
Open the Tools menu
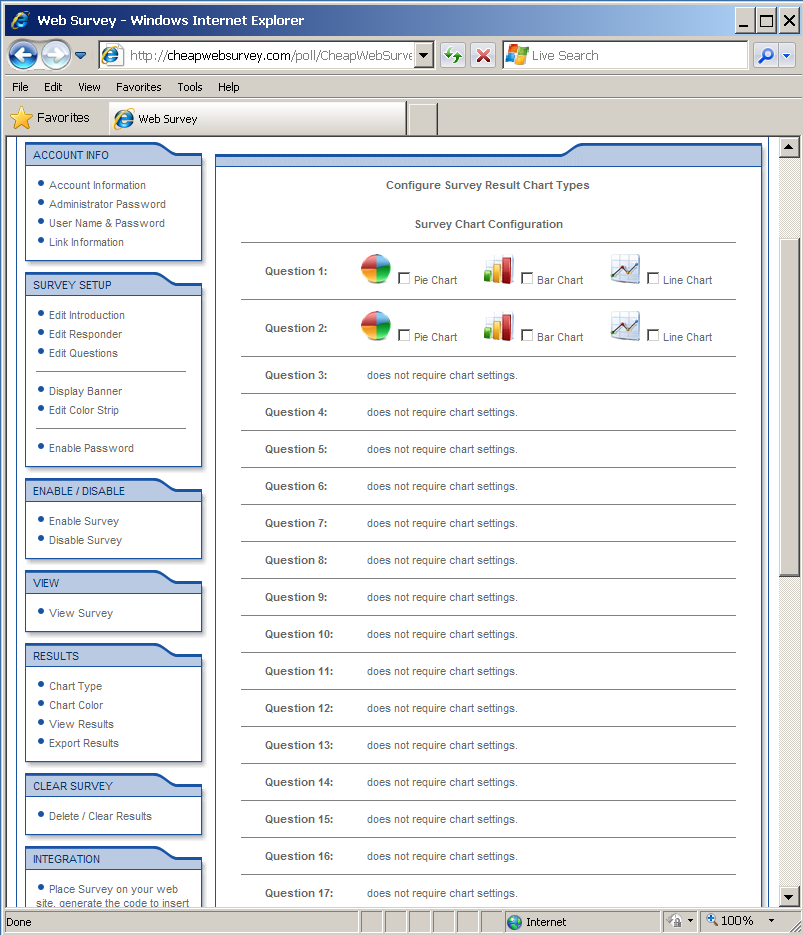point(190,87)
